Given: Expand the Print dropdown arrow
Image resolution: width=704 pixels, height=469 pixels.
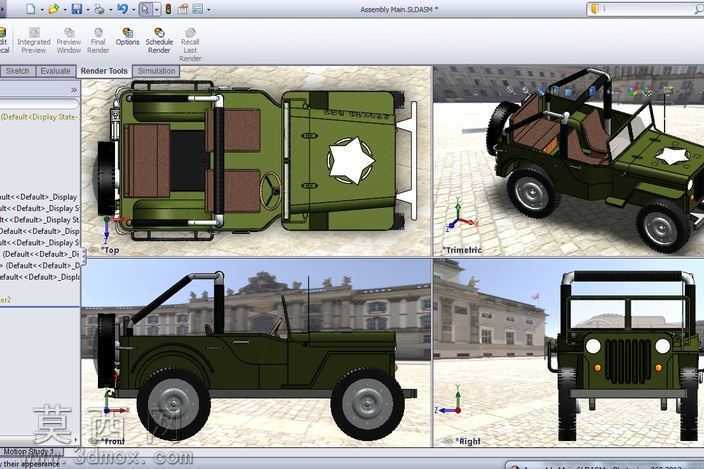Looking at the screenshot, I should coord(110,9).
